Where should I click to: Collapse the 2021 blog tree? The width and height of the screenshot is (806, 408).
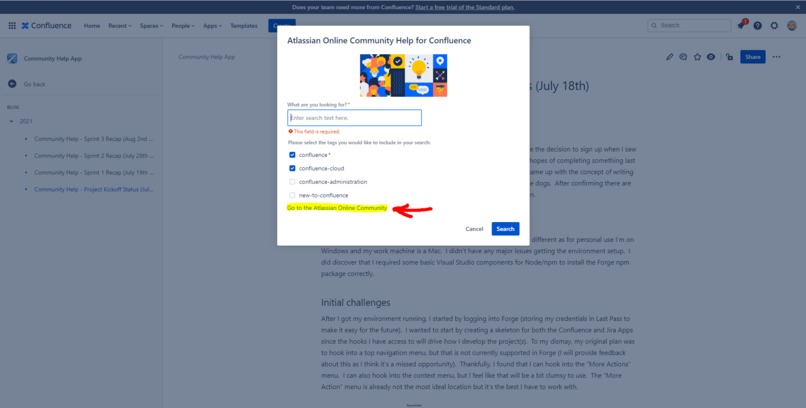pos(11,121)
